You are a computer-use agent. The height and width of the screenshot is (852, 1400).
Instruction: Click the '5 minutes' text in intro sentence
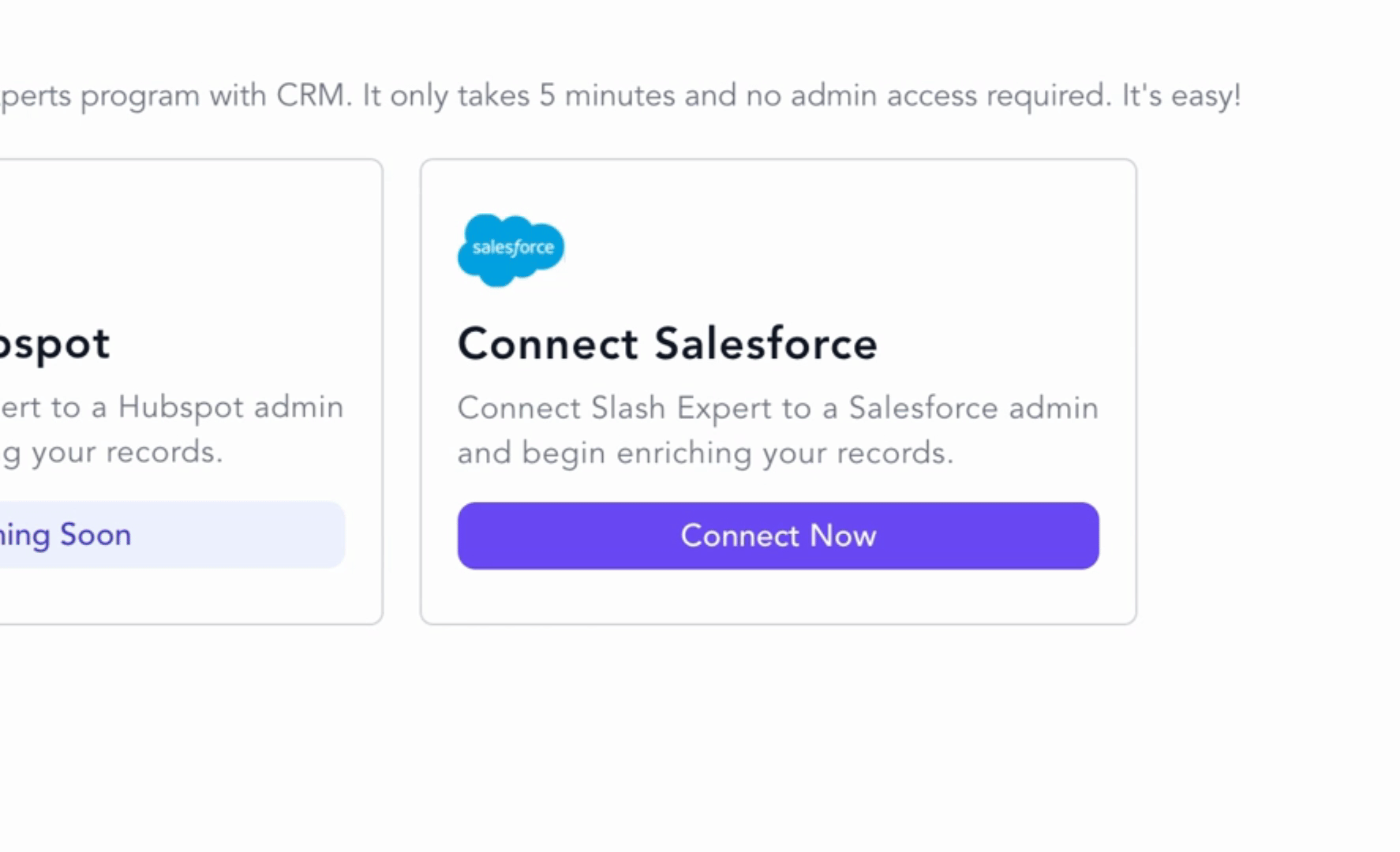point(607,95)
